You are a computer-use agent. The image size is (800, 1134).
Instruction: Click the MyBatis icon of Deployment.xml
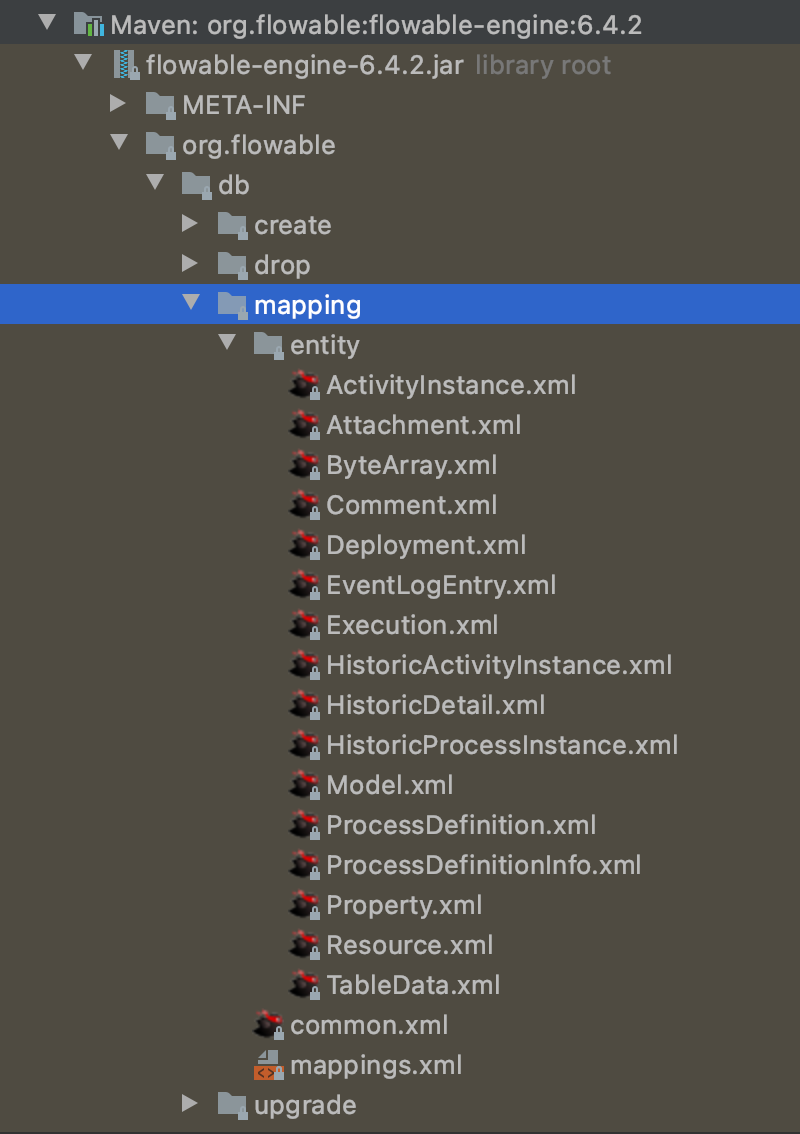pos(305,545)
